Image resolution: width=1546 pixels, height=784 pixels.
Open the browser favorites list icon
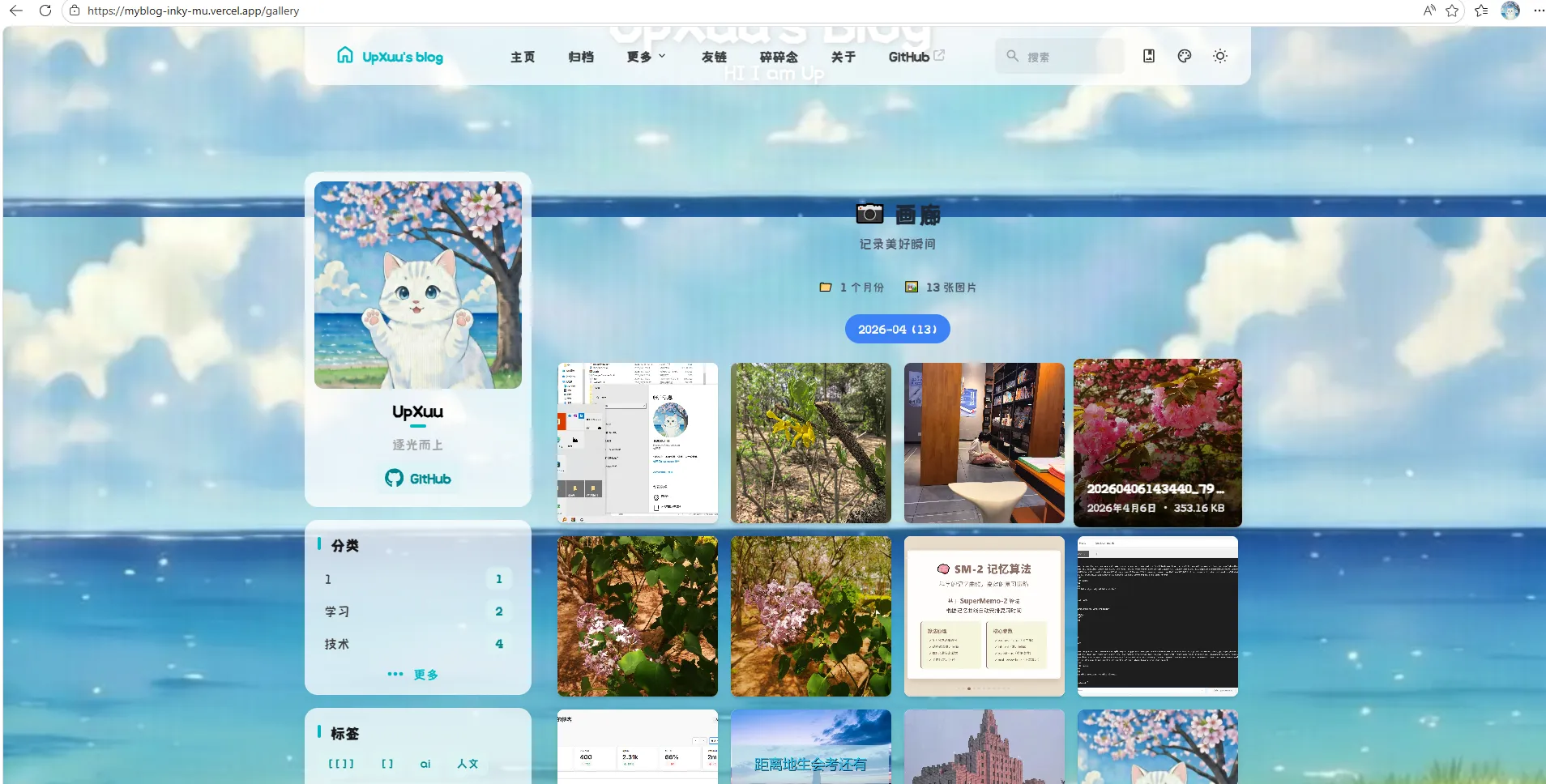pyautogui.click(x=1481, y=11)
